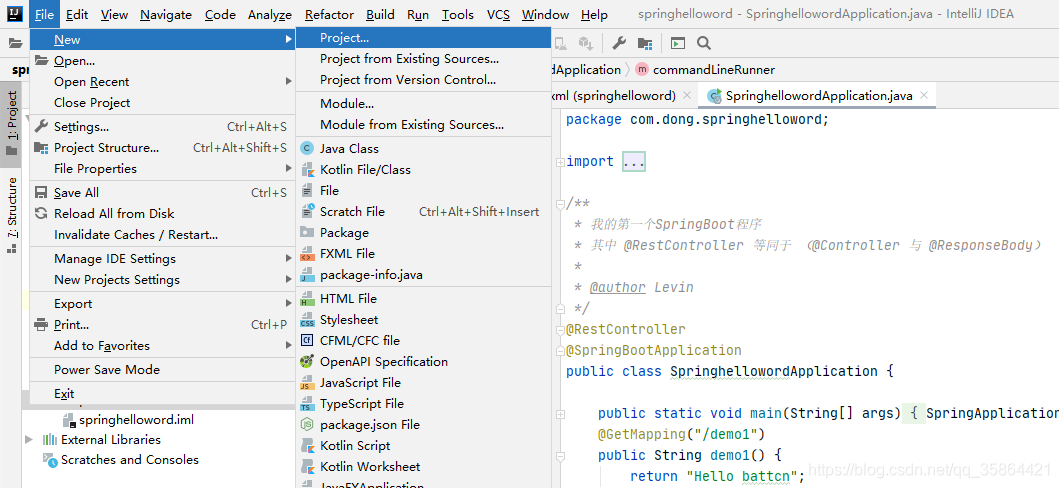Close the xml (springhelloword) tab
Screen dimensions: 1059x488
click(x=687, y=95)
